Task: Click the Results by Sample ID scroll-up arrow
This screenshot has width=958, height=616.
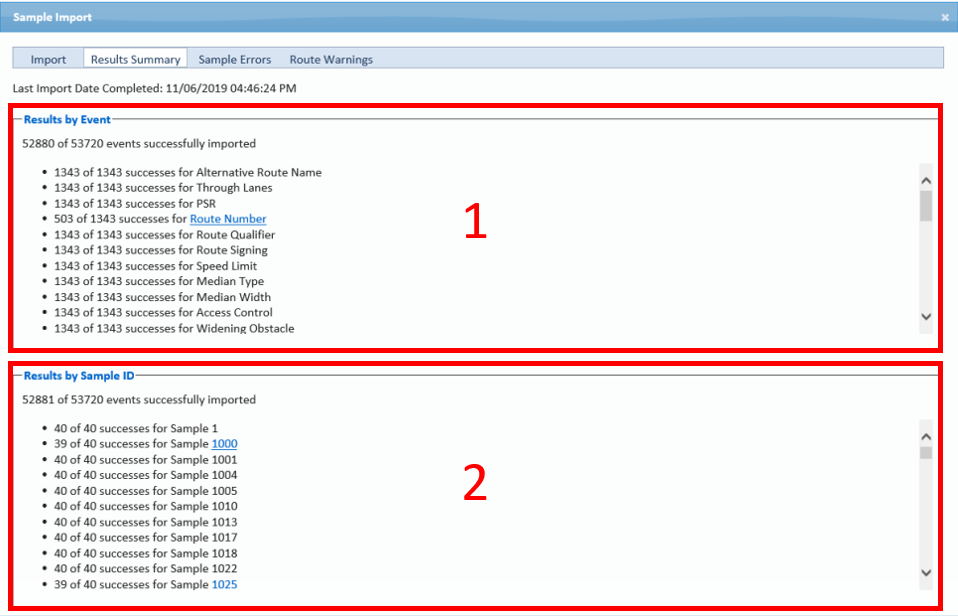Action: point(926,436)
